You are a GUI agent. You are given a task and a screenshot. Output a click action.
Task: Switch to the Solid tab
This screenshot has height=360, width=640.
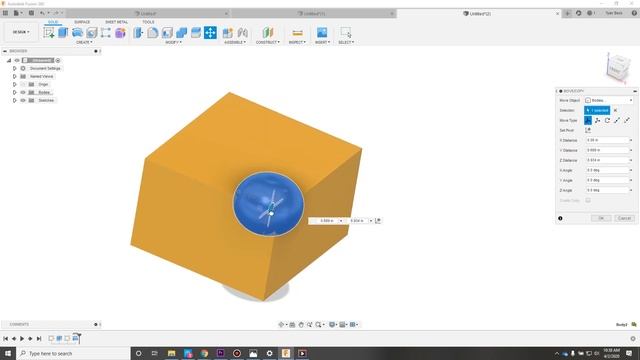coord(53,22)
